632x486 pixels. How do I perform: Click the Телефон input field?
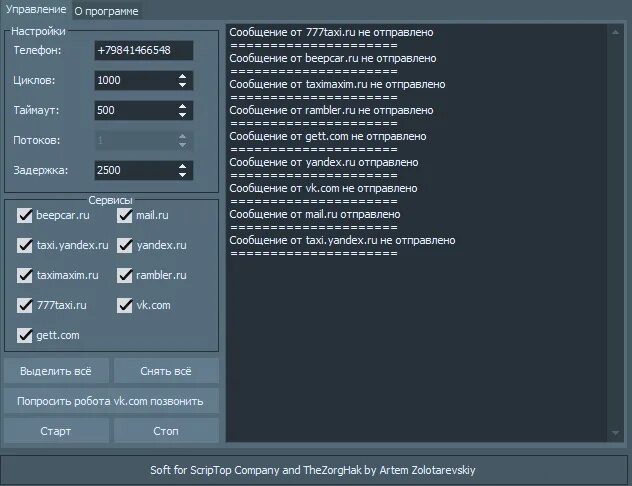(x=143, y=50)
